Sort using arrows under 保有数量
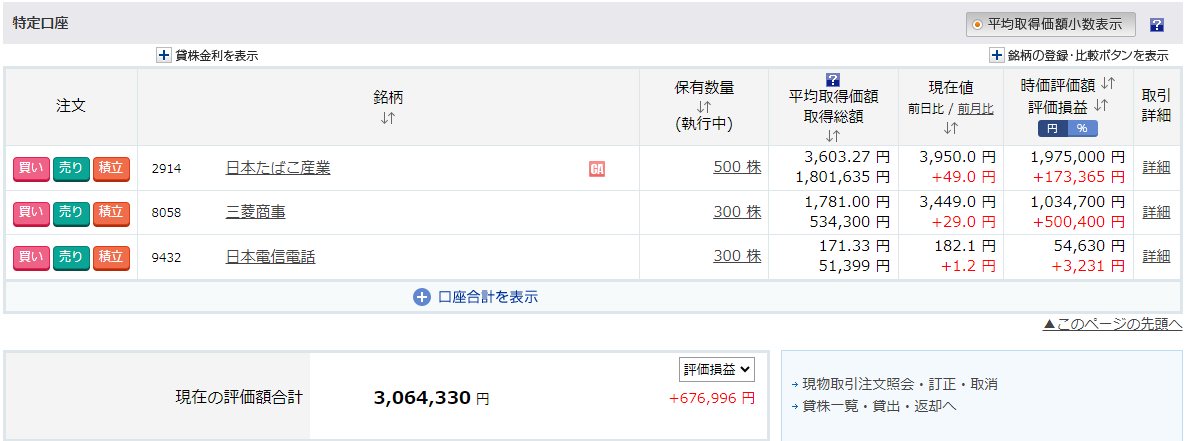This screenshot has width=1186, height=441. 703,107
